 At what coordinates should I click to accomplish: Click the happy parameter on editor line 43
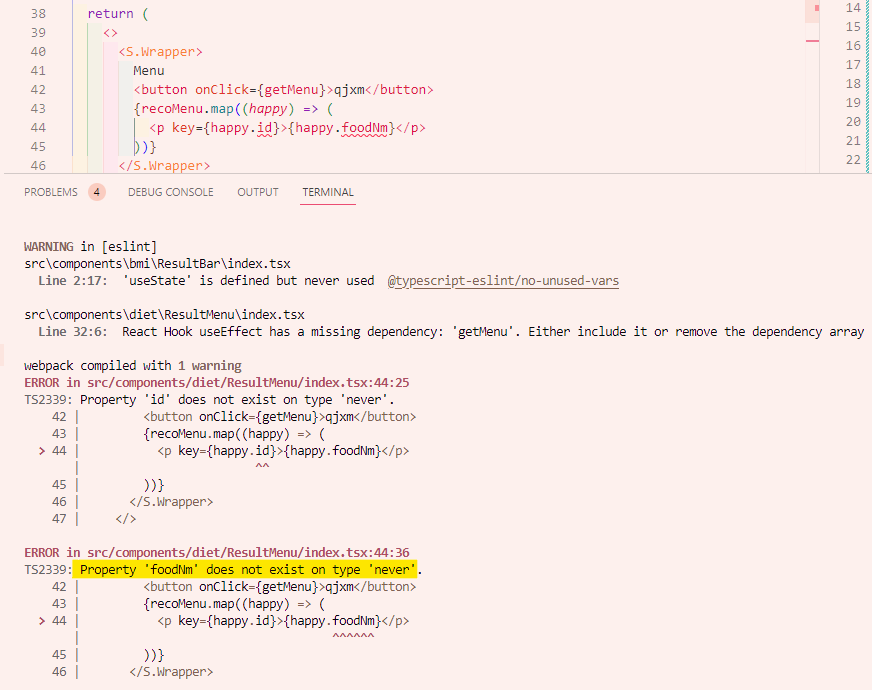[x=268, y=108]
